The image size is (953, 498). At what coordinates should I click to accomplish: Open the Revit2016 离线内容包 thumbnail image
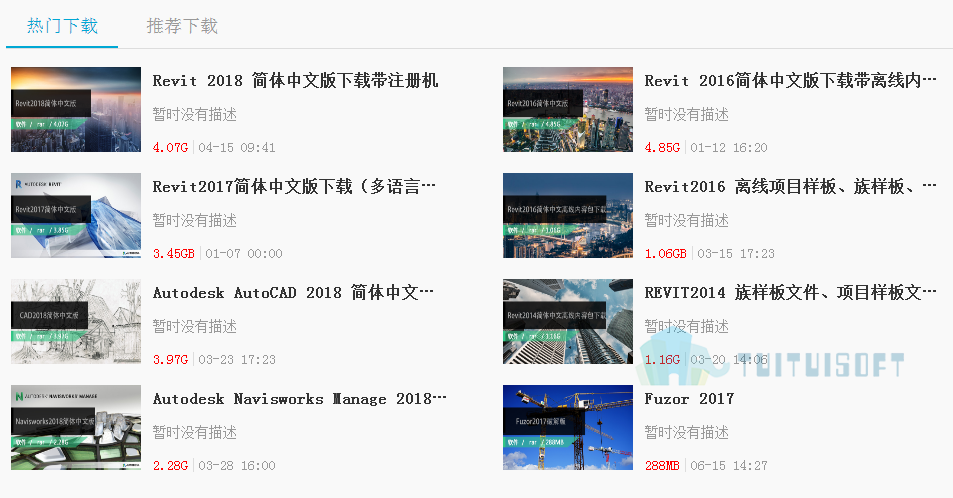click(568, 215)
